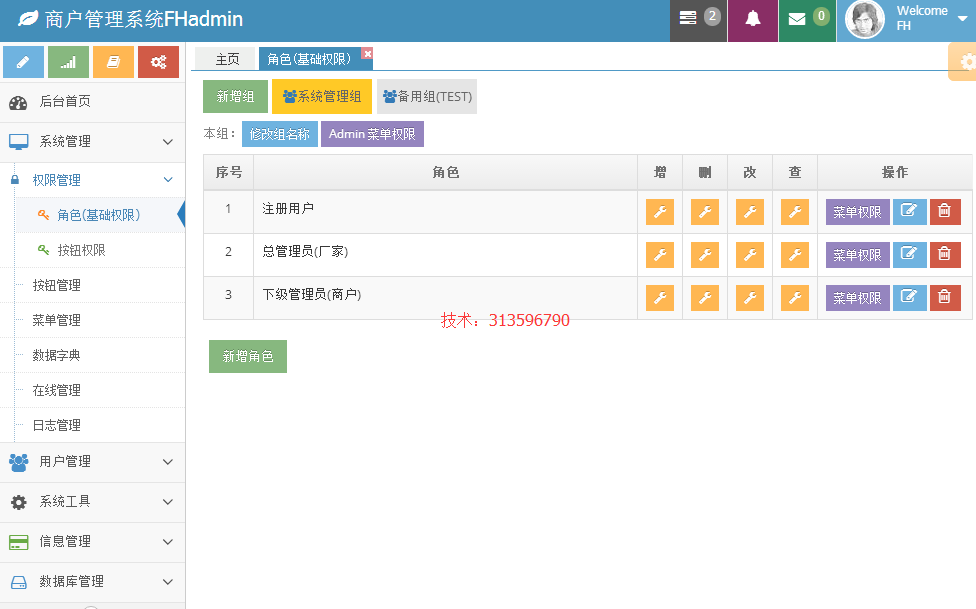Open 按钮权限 in the sidebar

(82, 250)
